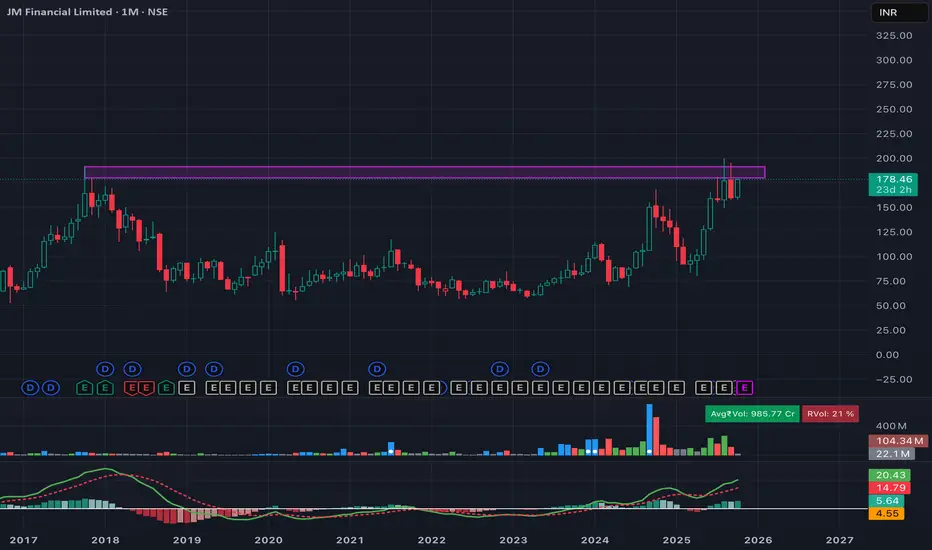Select the RVol: 21 % label
Image resolution: width=932 pixels, height=550 pixels.
pyautogui.click(x=830, y=414)
